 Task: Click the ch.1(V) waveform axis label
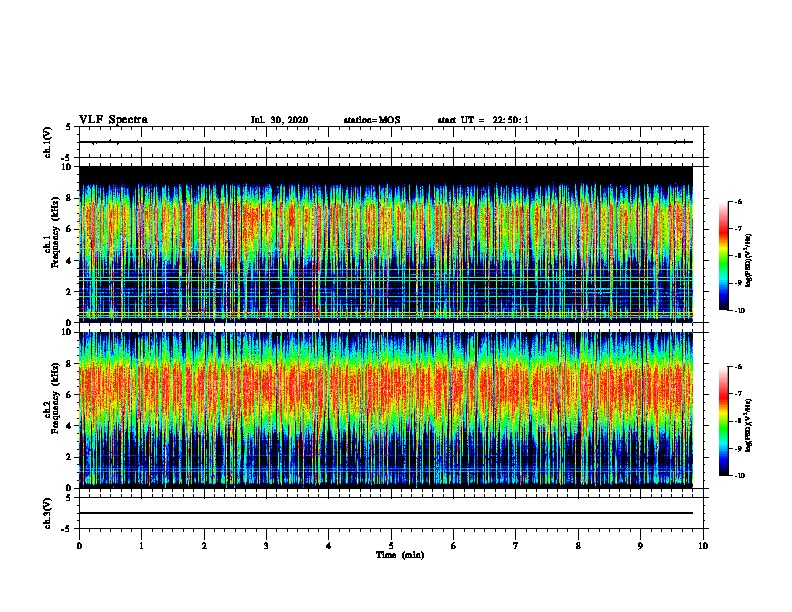click(x=47, y=142)
